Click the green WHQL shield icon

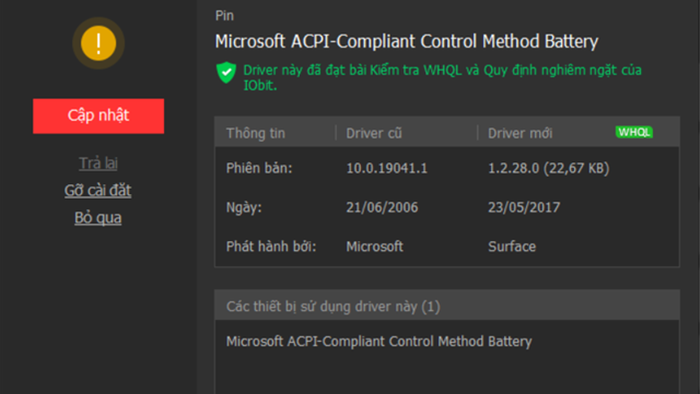click(x=226, y=72)
